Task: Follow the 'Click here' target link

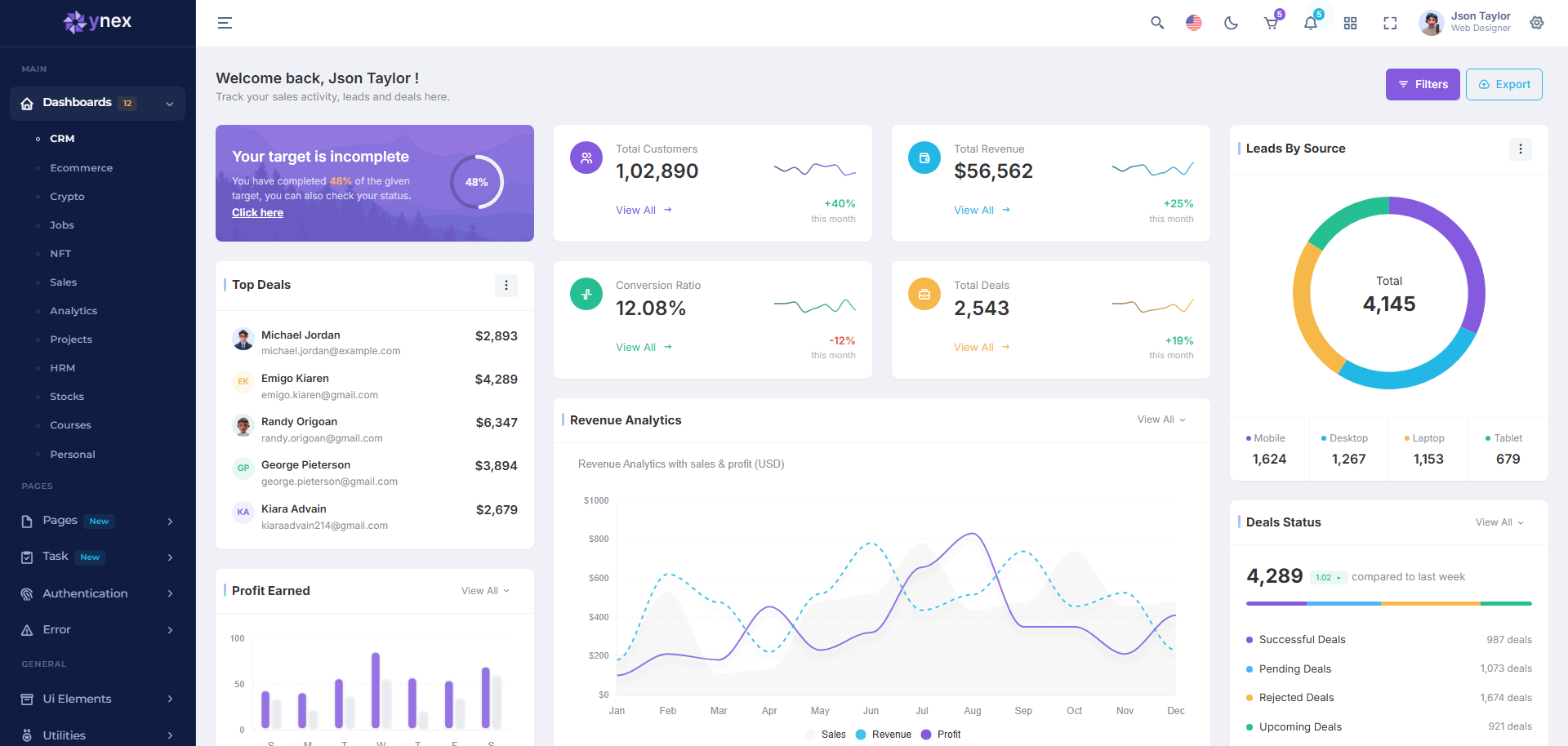Action: (x=257, y=212)
